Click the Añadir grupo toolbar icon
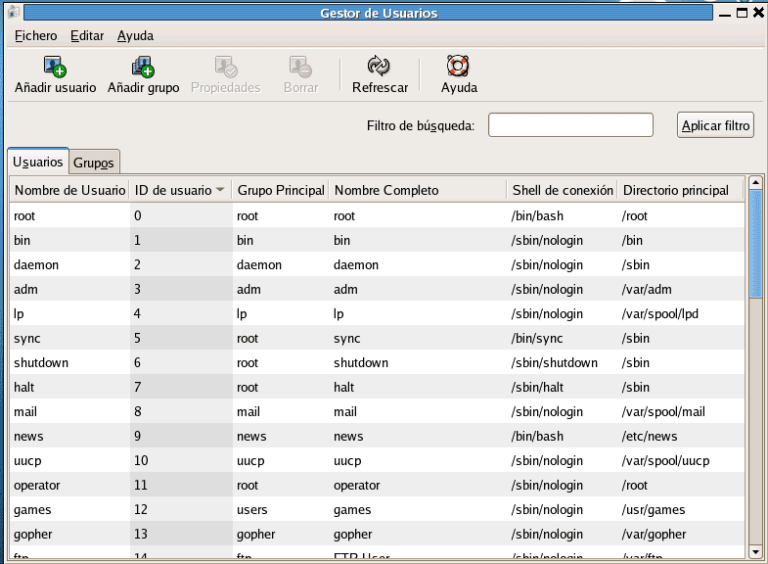This screenshot has height=564, width=768. [143, 67]
